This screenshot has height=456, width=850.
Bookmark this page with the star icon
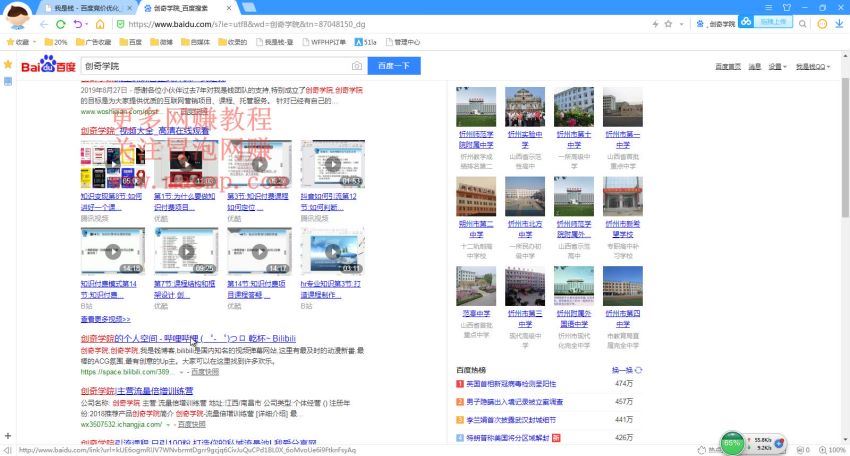(x=668, y=24)
